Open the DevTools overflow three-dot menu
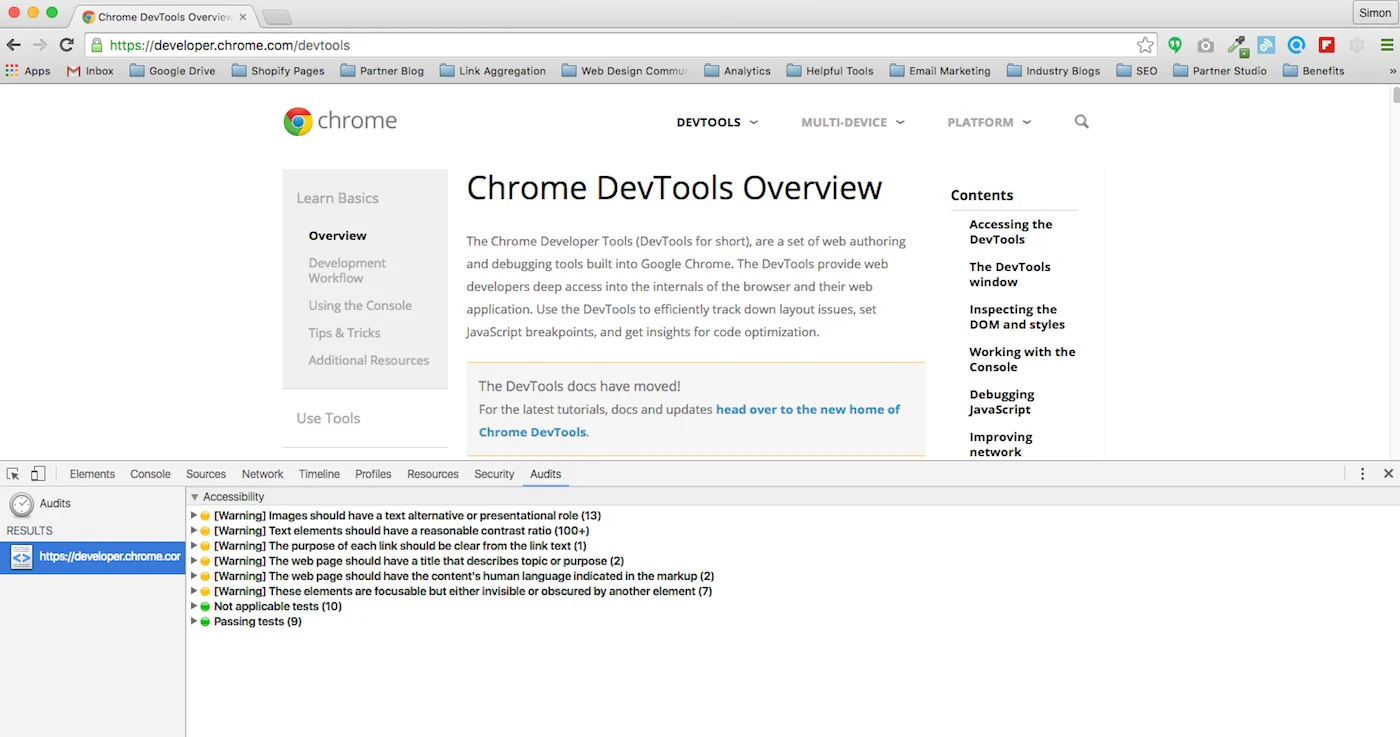The height and width of the screenshot is (737, 1400). click(1362, 473)
